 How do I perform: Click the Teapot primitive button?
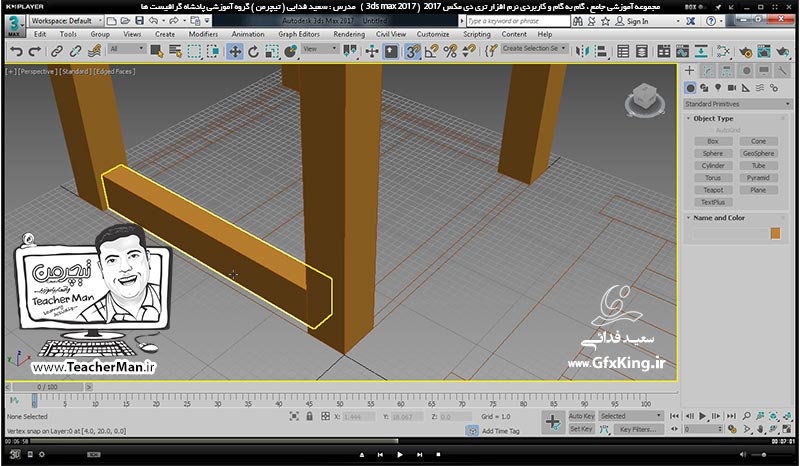point(713,190)
